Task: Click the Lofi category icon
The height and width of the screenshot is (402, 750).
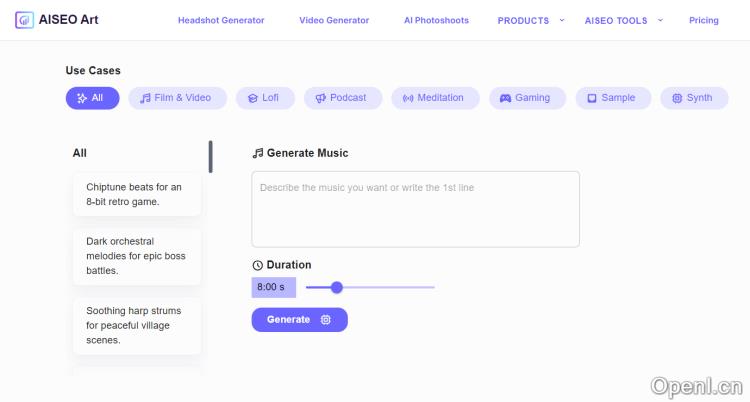Action: [253, 98]
